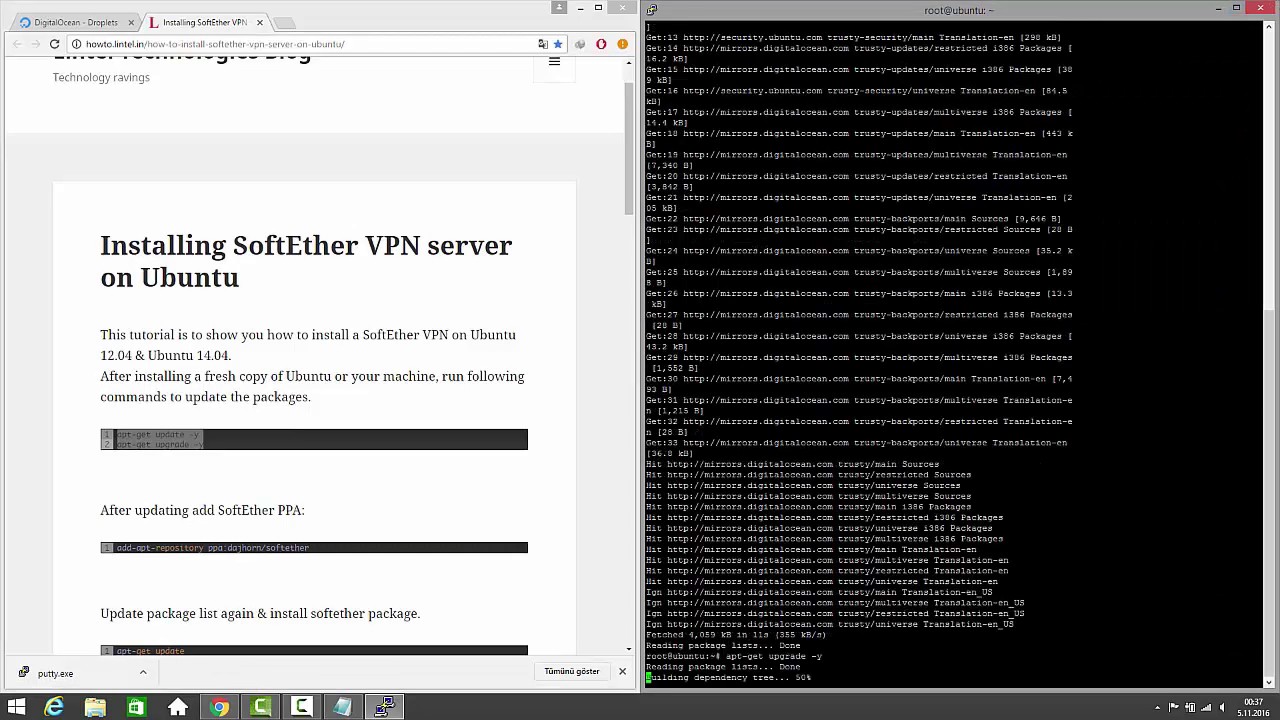Switch to Installing SoftEther VPN tab
Image resolution: width=1280 pixels, height=720 pixels.
pos(204,22)
